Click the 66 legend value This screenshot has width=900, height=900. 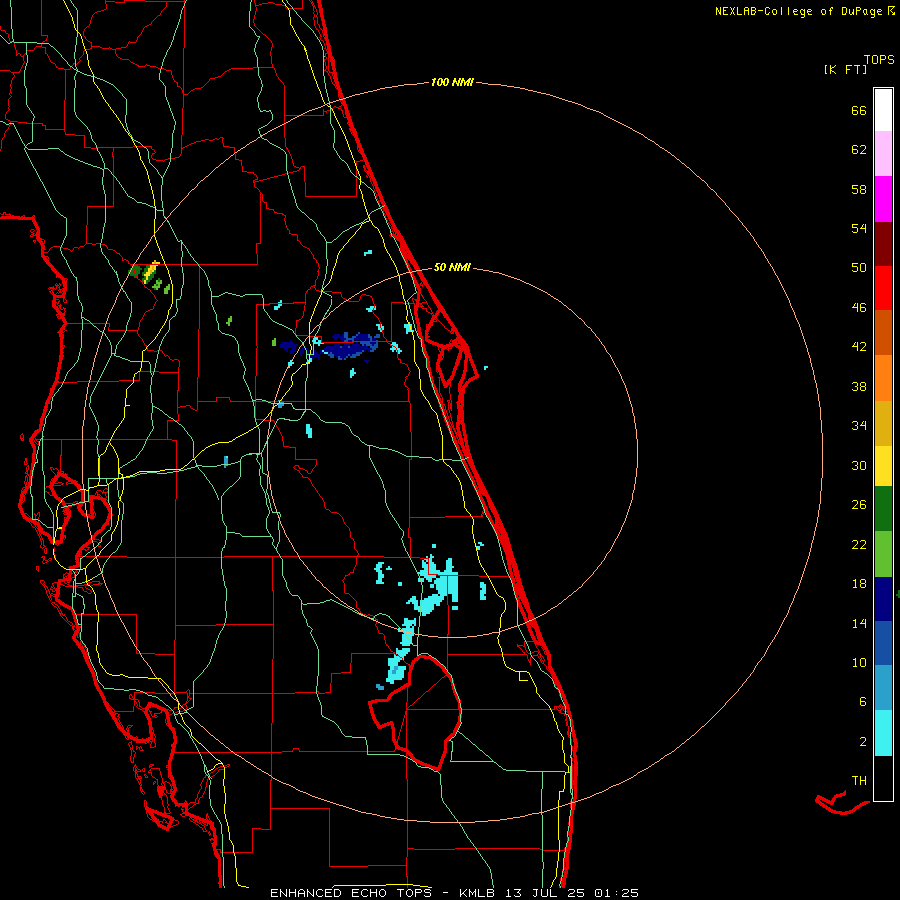tap(859, 110)
